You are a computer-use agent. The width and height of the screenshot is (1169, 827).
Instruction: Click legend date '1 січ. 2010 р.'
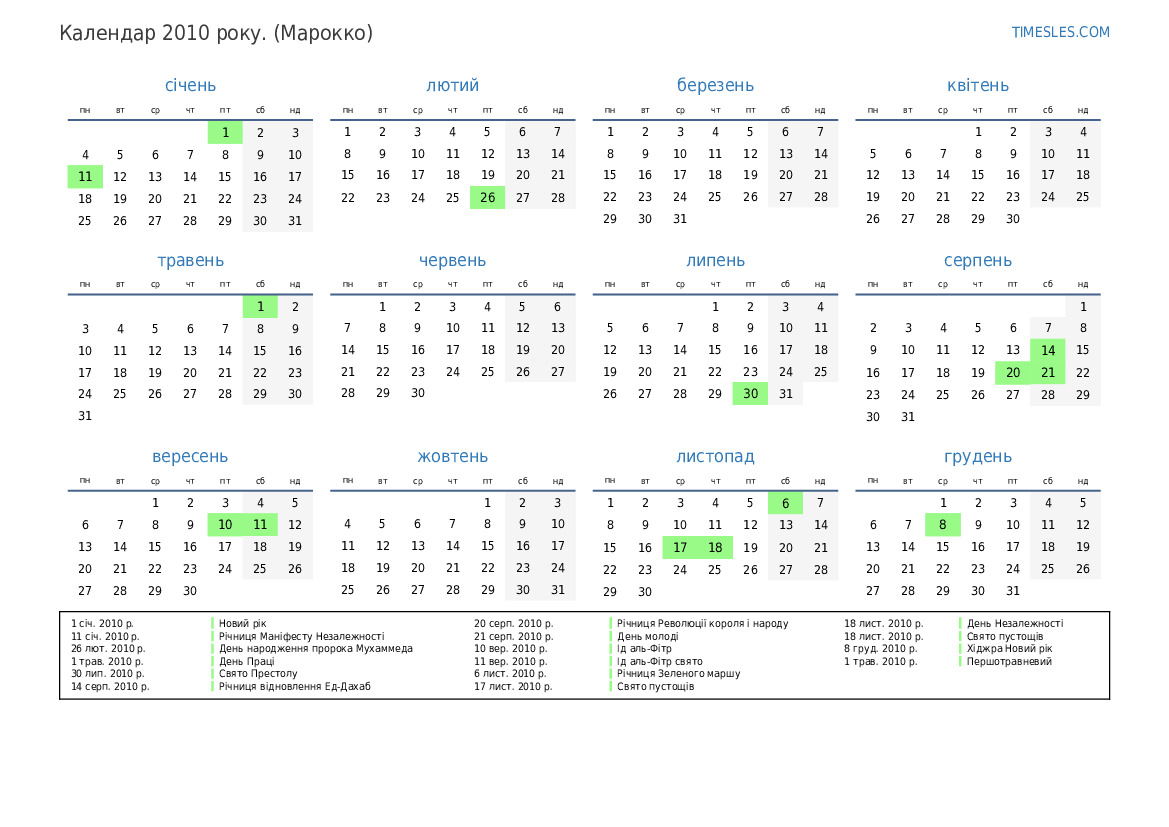point(102,623)
